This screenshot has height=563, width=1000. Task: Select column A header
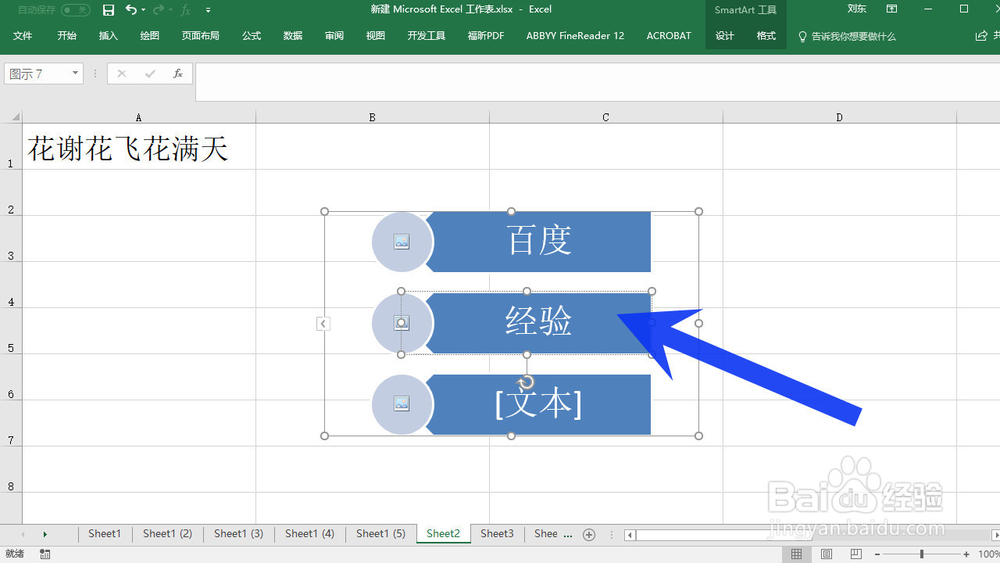pos(138,117)
